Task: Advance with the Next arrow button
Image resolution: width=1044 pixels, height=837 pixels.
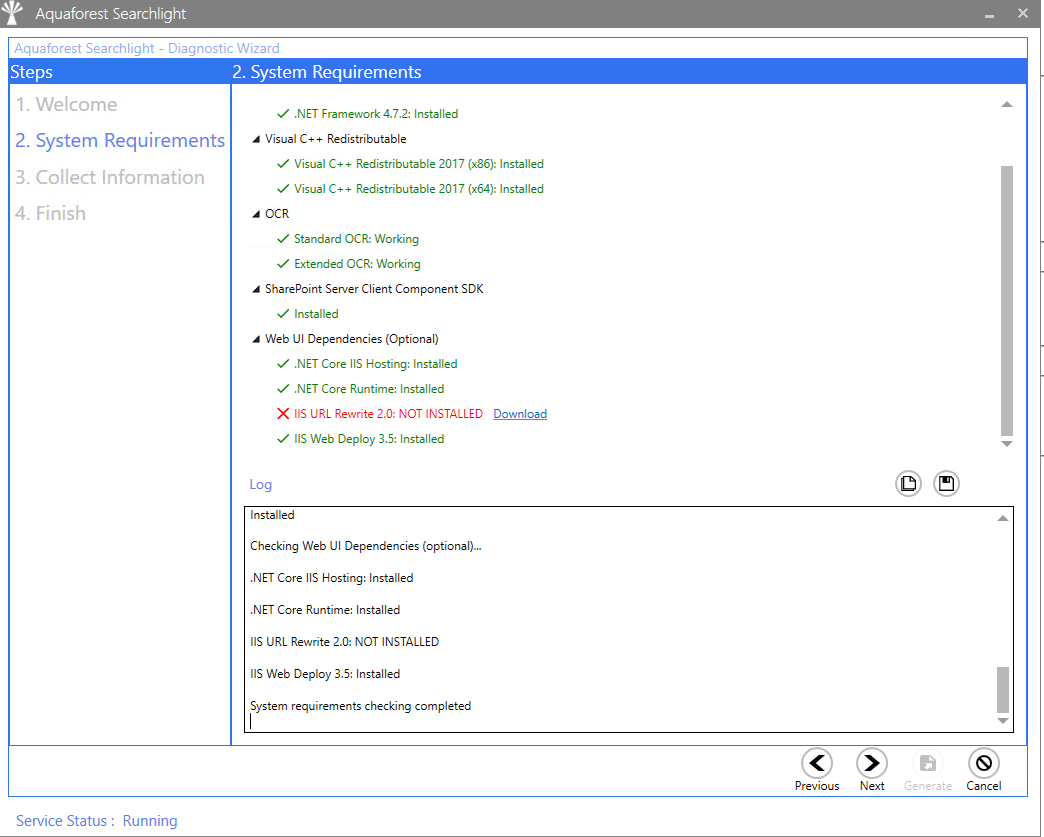Action: pyautogui.click(x=872, y=764)
